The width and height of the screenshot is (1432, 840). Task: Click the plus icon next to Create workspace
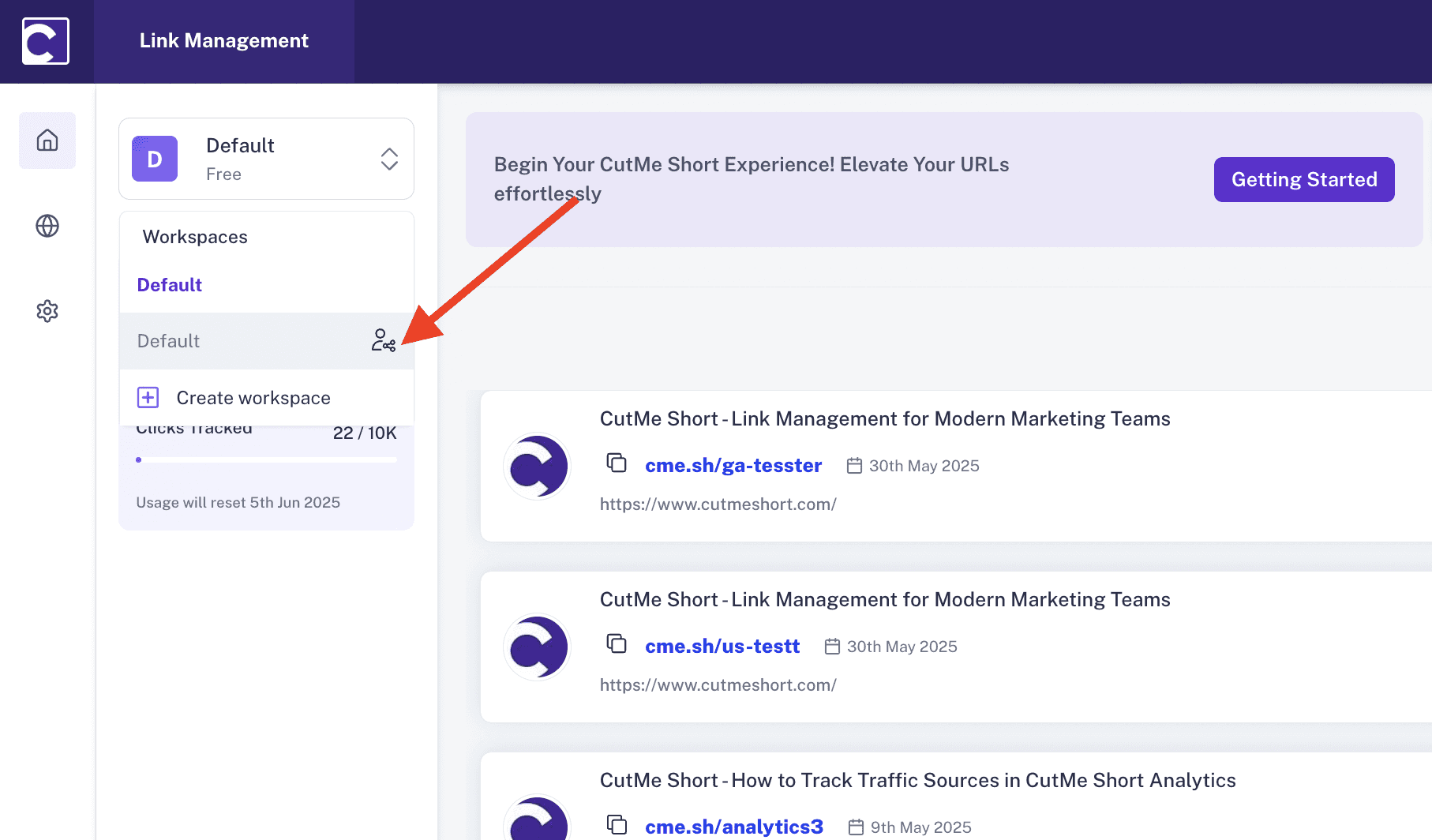coord(148,397)
